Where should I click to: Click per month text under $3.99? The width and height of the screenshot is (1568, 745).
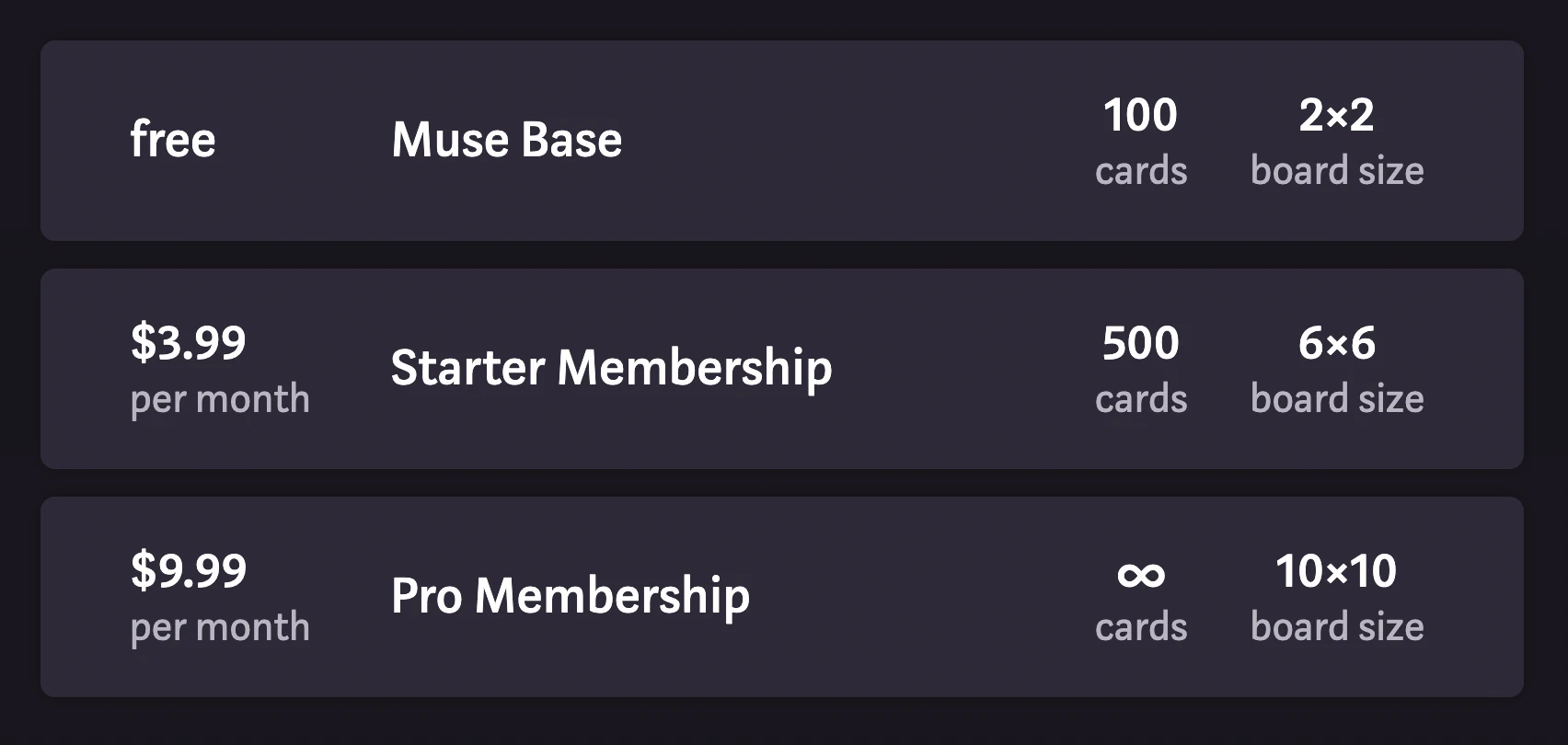click(221, 398)
